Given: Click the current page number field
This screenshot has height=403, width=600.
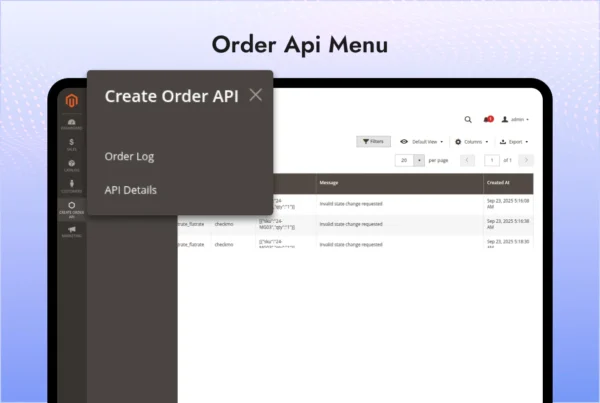Looking at the screenshot, I should 492,160.
